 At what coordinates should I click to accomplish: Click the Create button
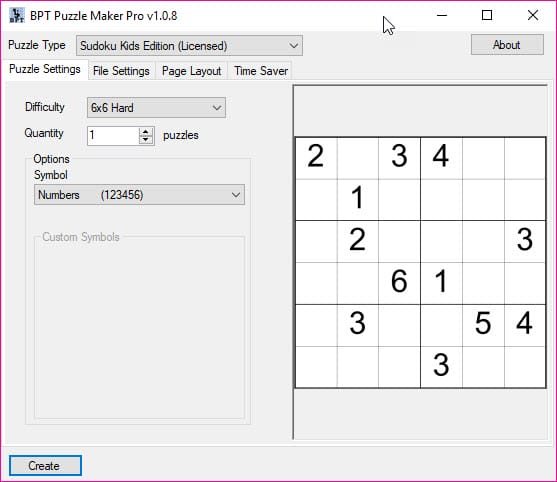click(x=45, y=466)
